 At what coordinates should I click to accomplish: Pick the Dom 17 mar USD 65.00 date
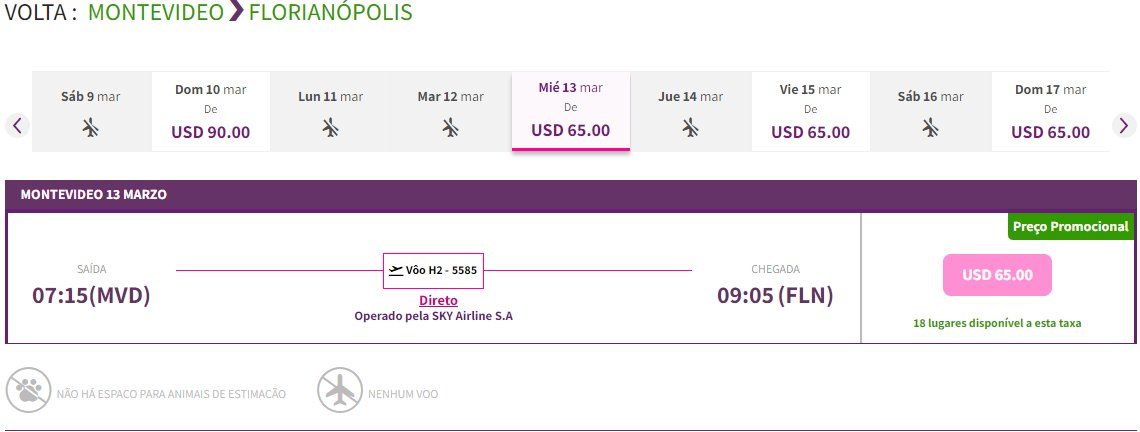(x=1051, y=111)
